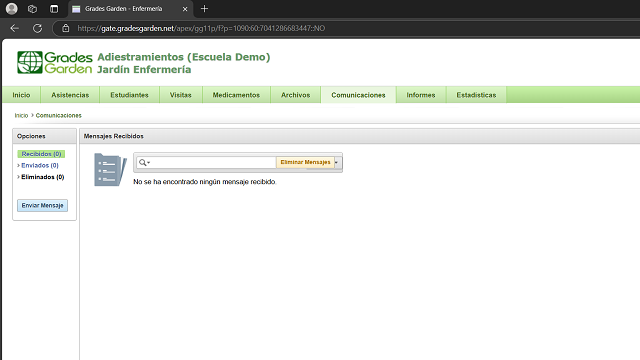640x360 pixels.
Task: Click the message list document icon
Action: [x=110, y=170]
